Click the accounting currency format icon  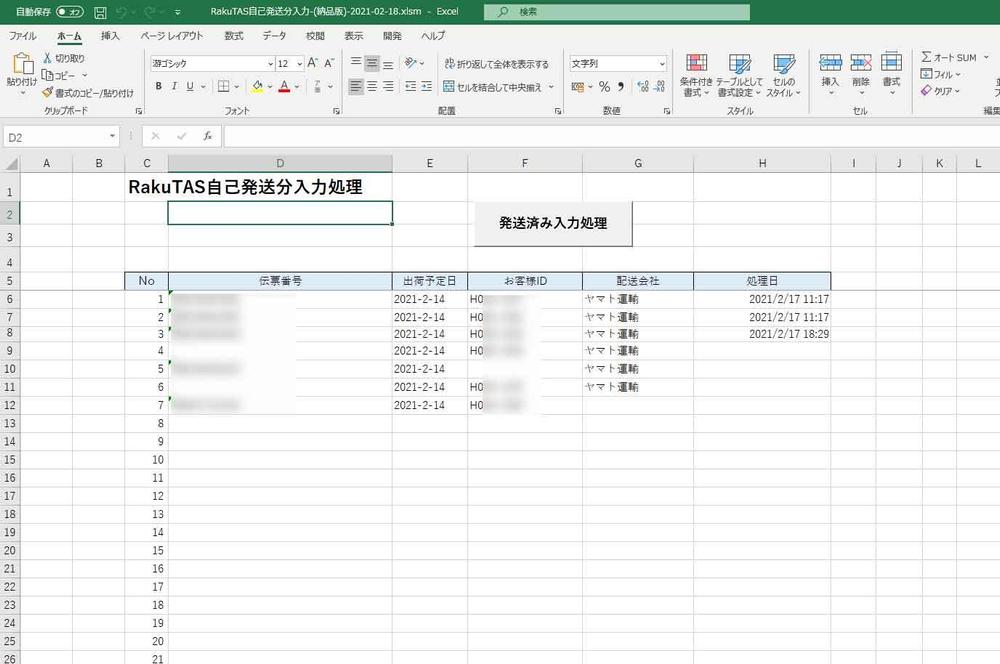click(578, 87)
